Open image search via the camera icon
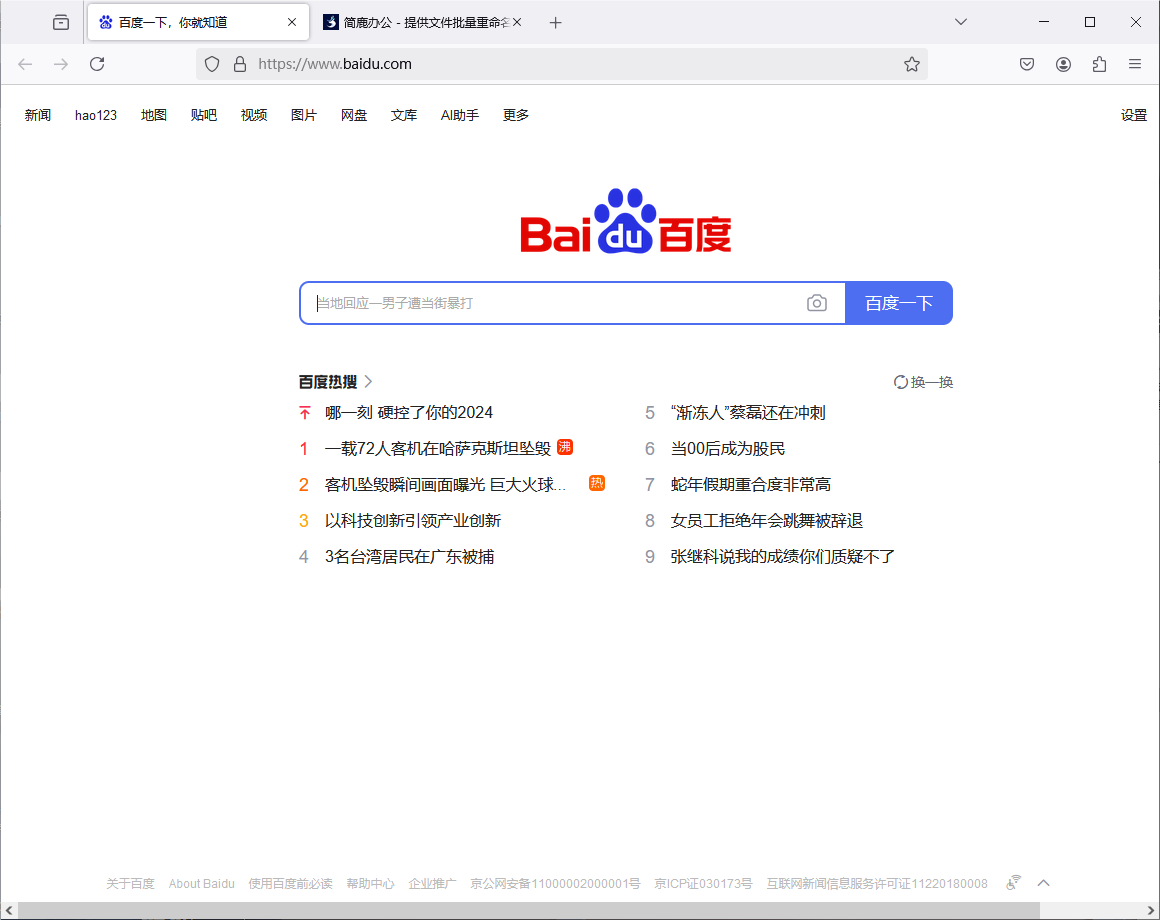The width and height of the screenshot is (1160, 920). pyautogui.click(x=817, y=303)
